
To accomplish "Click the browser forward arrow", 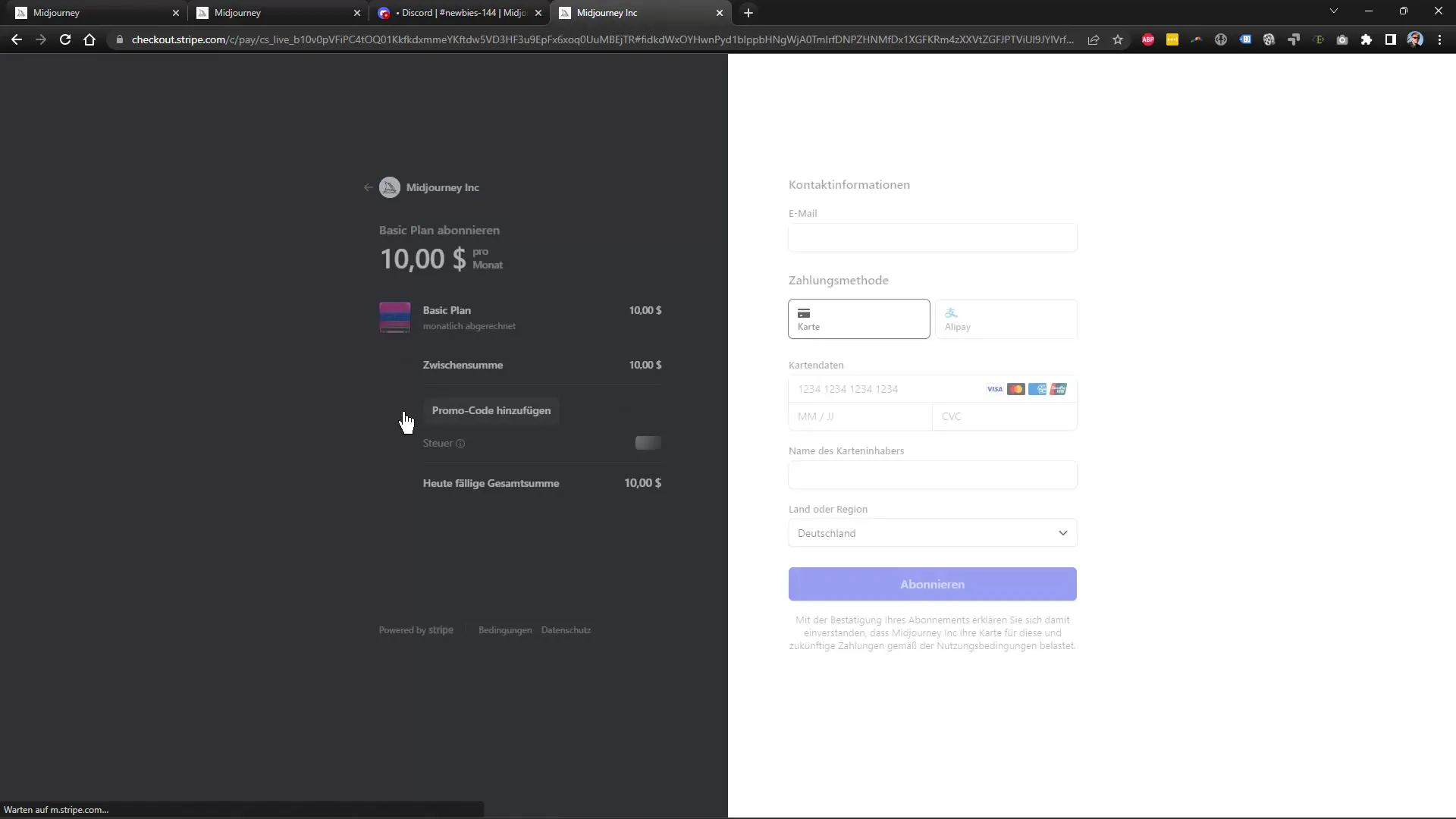I will click(41, 39).
